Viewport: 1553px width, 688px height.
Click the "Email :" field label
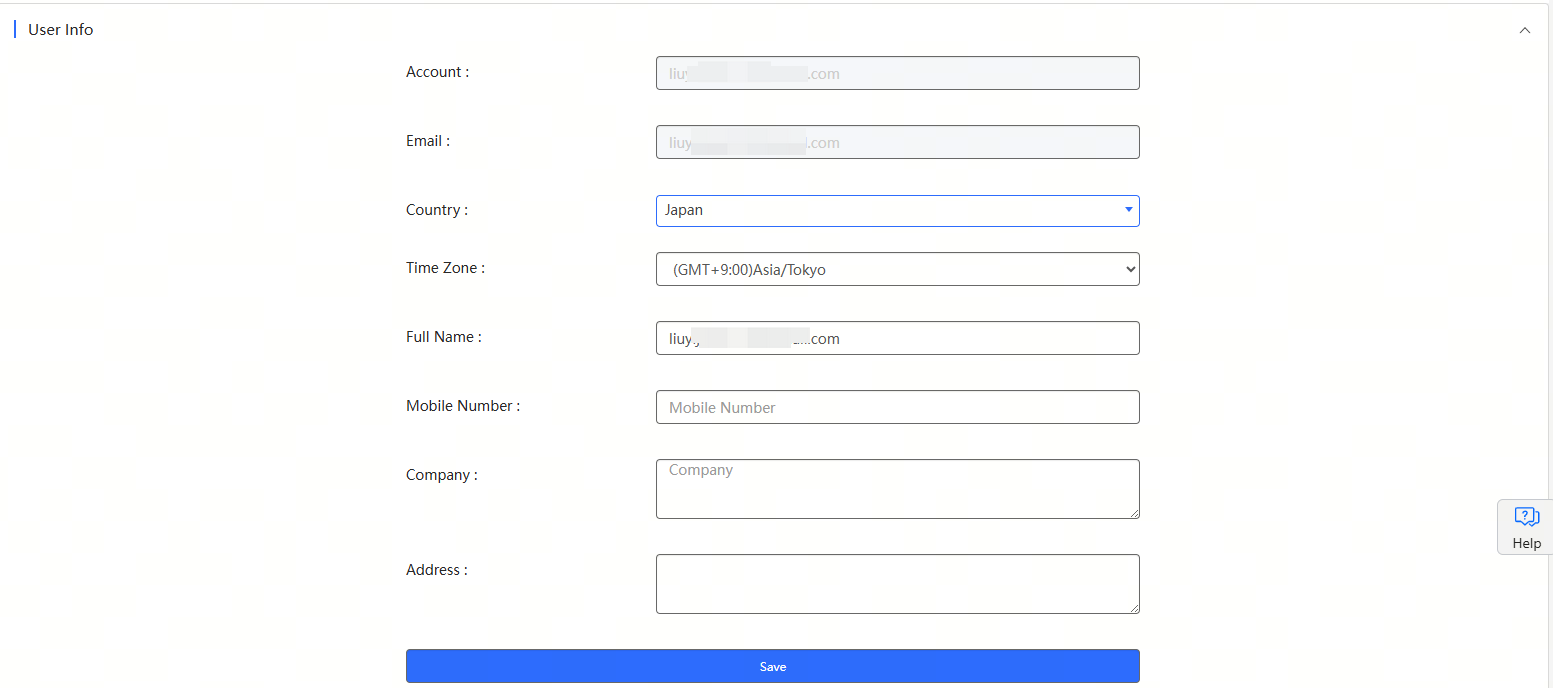pyautogui.click(x=428, y=141)
